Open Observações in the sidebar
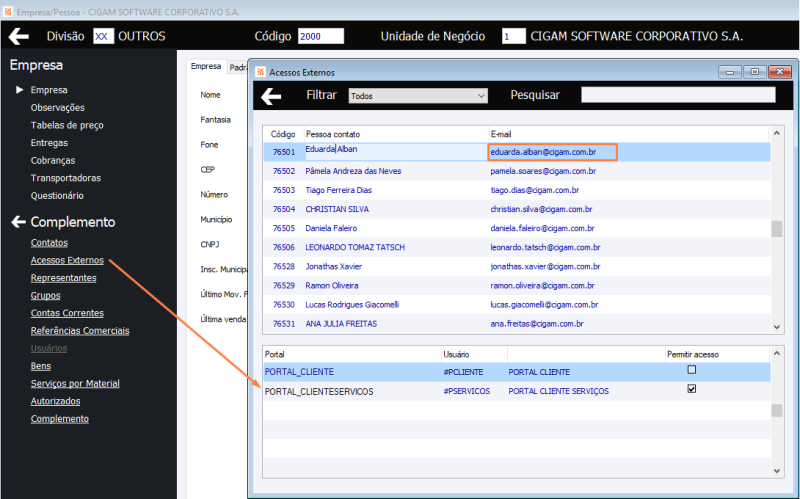This screenshot has width=800, height=499. (x=58, y=108)
